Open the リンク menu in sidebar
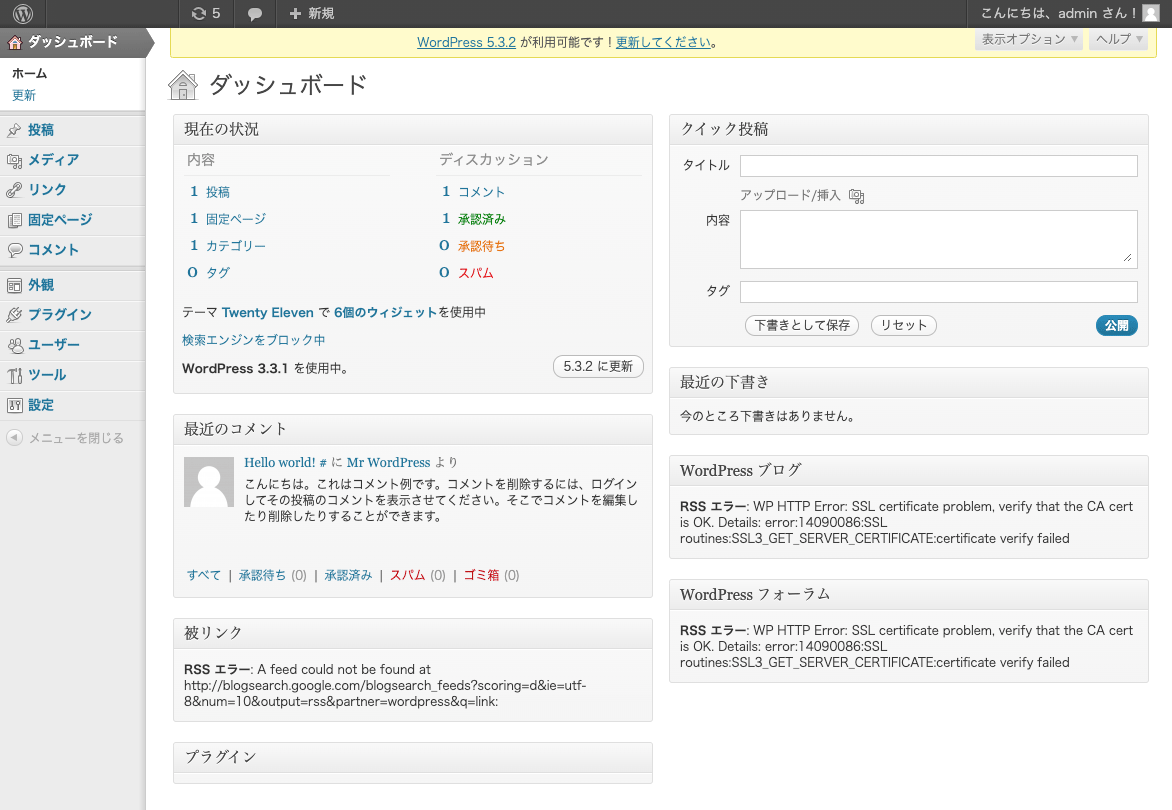Image resolution: width=1172 pixels, height=810 pixels. point(47,190)
